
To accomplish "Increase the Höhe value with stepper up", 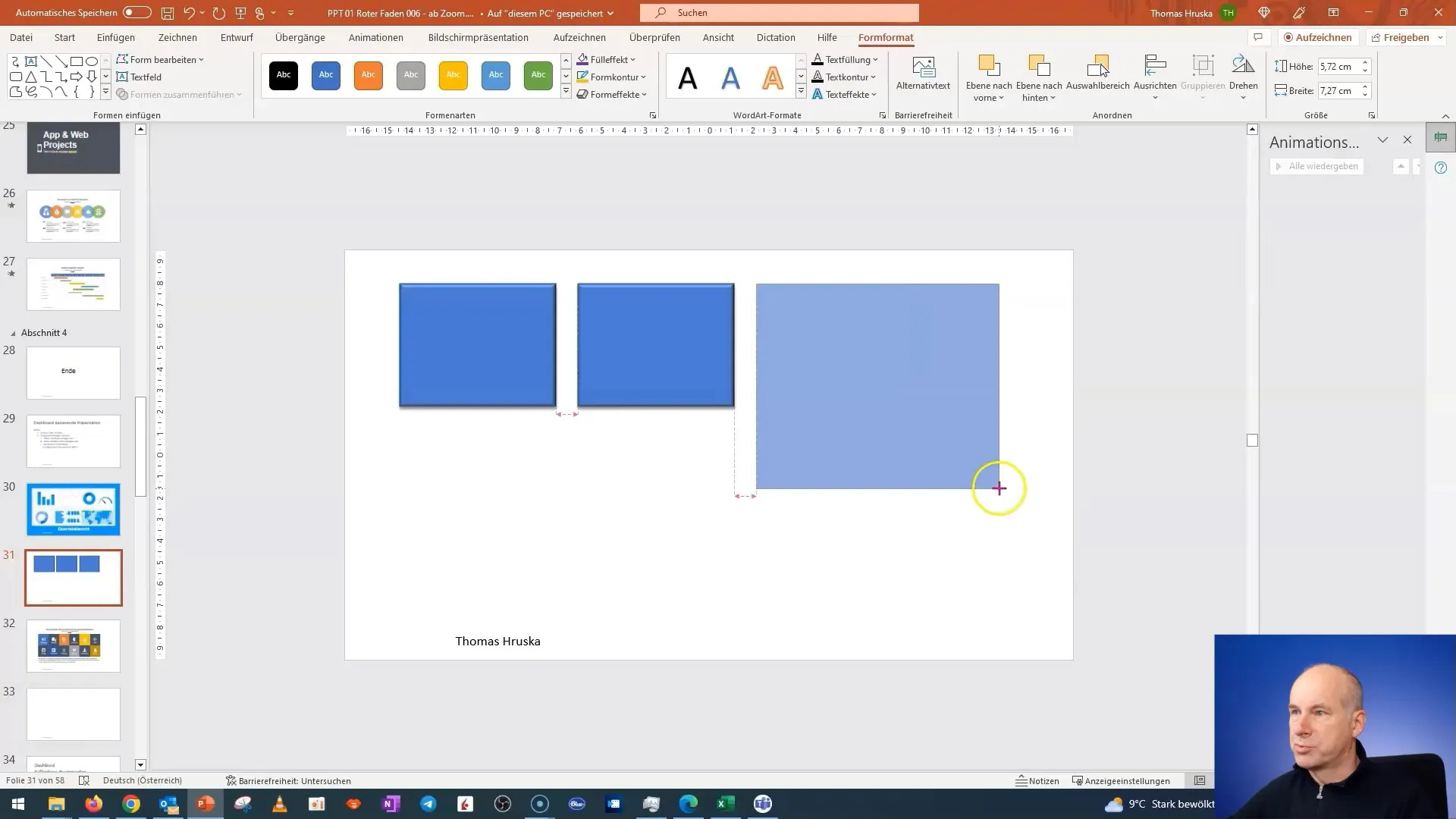I will (x=1365, y=63).
